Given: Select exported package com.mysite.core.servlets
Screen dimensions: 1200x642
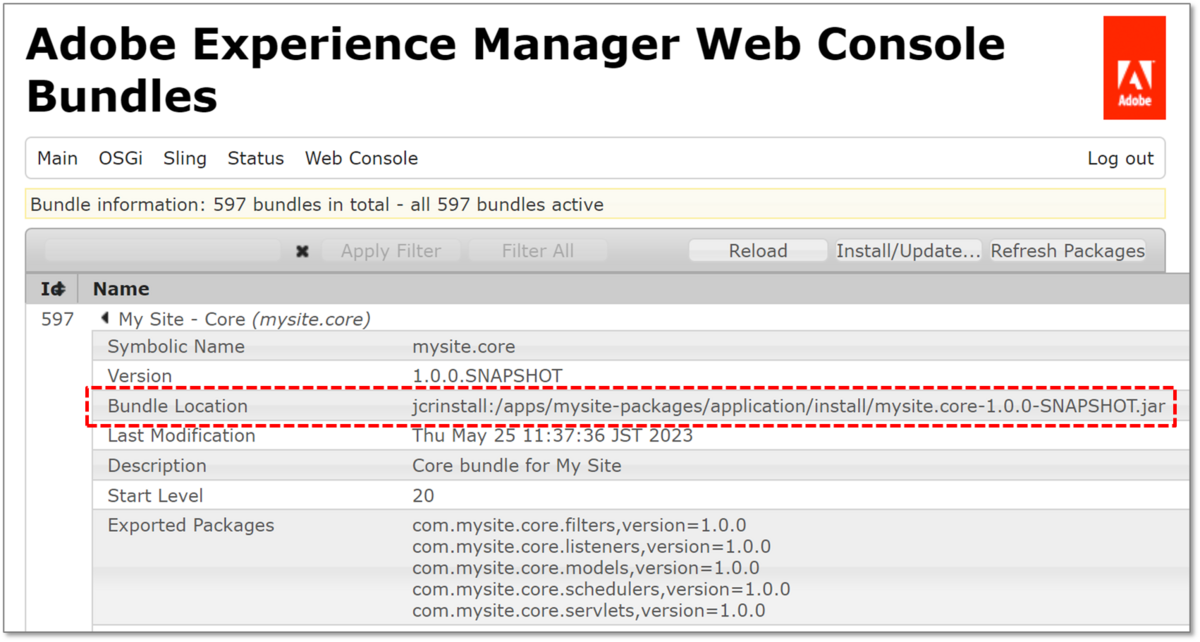Looking at the screenshot, I should [x=588, y=610].
